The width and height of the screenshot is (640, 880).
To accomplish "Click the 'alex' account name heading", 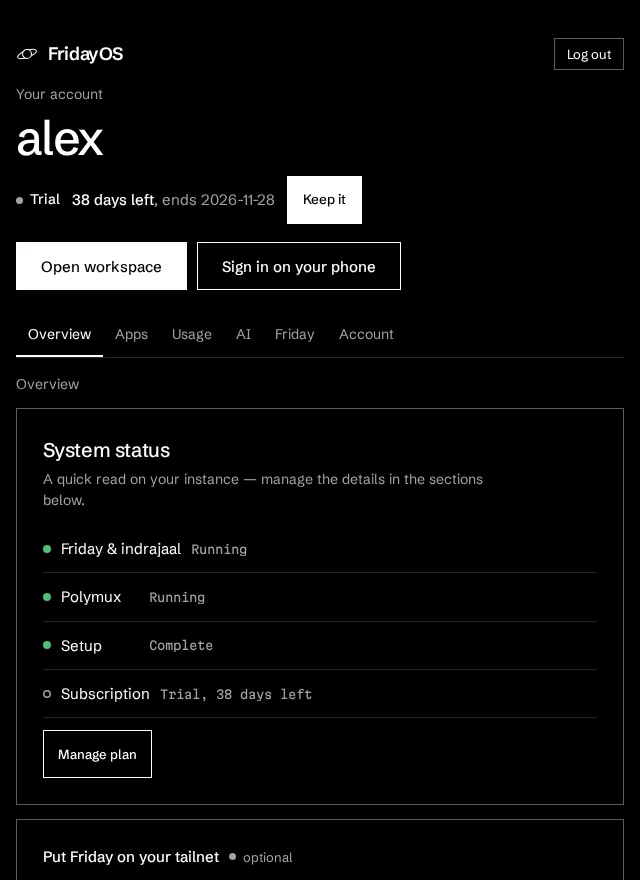I will coord(60,139).
